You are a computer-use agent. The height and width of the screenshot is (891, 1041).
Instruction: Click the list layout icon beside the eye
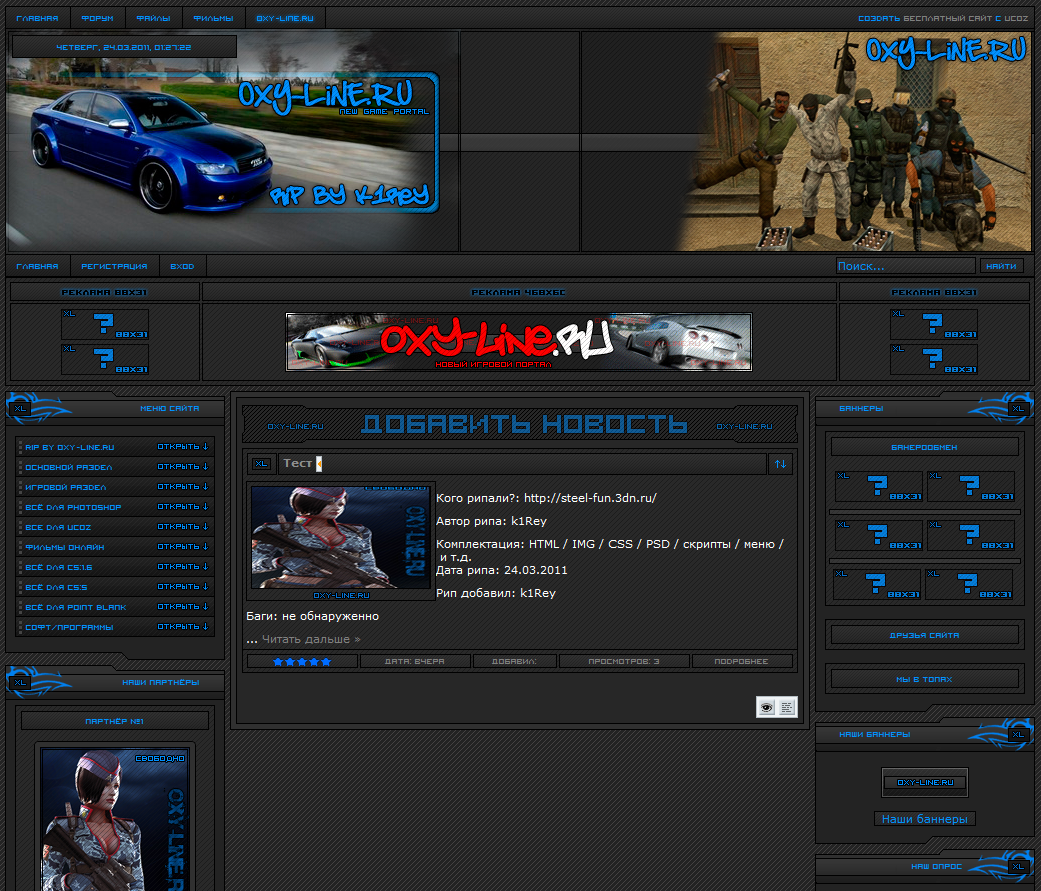point(787,708)
